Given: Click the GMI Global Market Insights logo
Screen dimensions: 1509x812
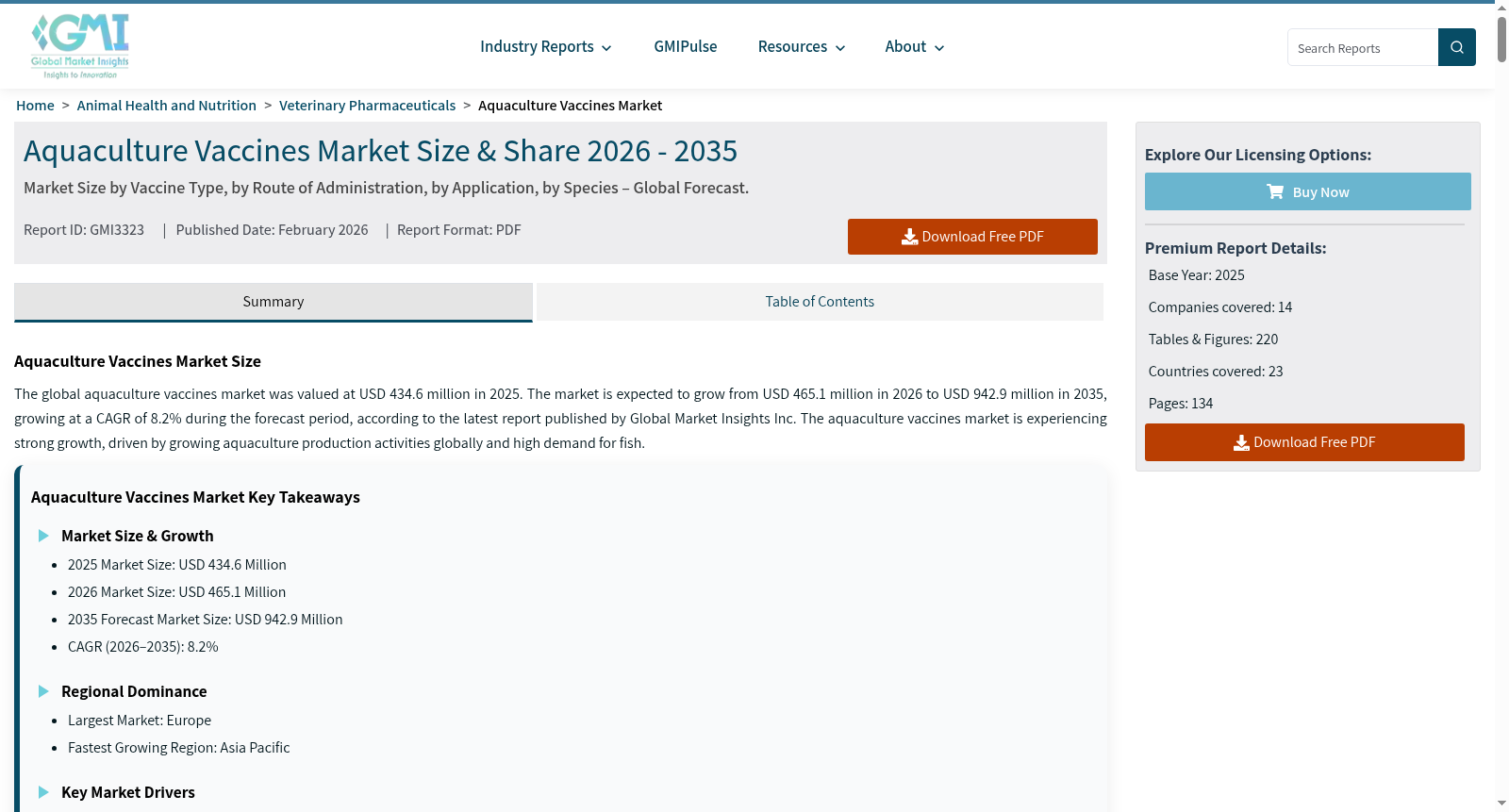Looking at the screenshot, I should 80,46.
